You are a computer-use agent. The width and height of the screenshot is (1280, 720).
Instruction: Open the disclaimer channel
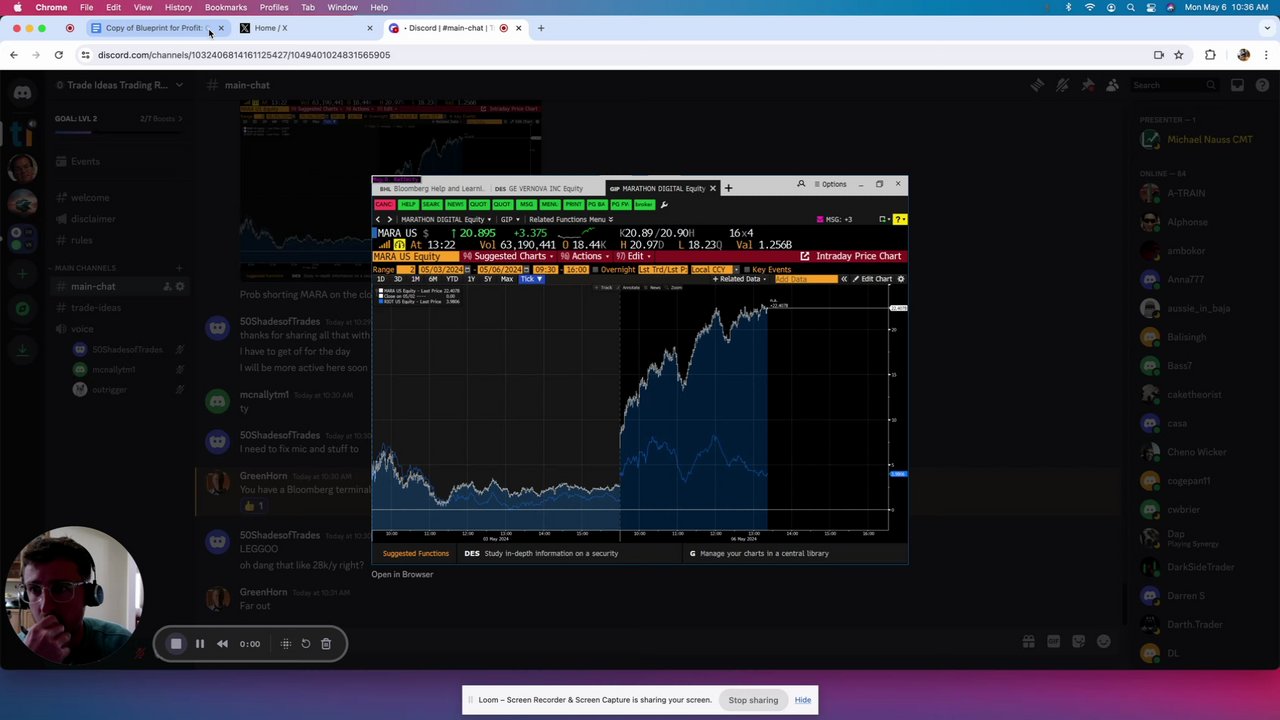[x=93, y=219]
